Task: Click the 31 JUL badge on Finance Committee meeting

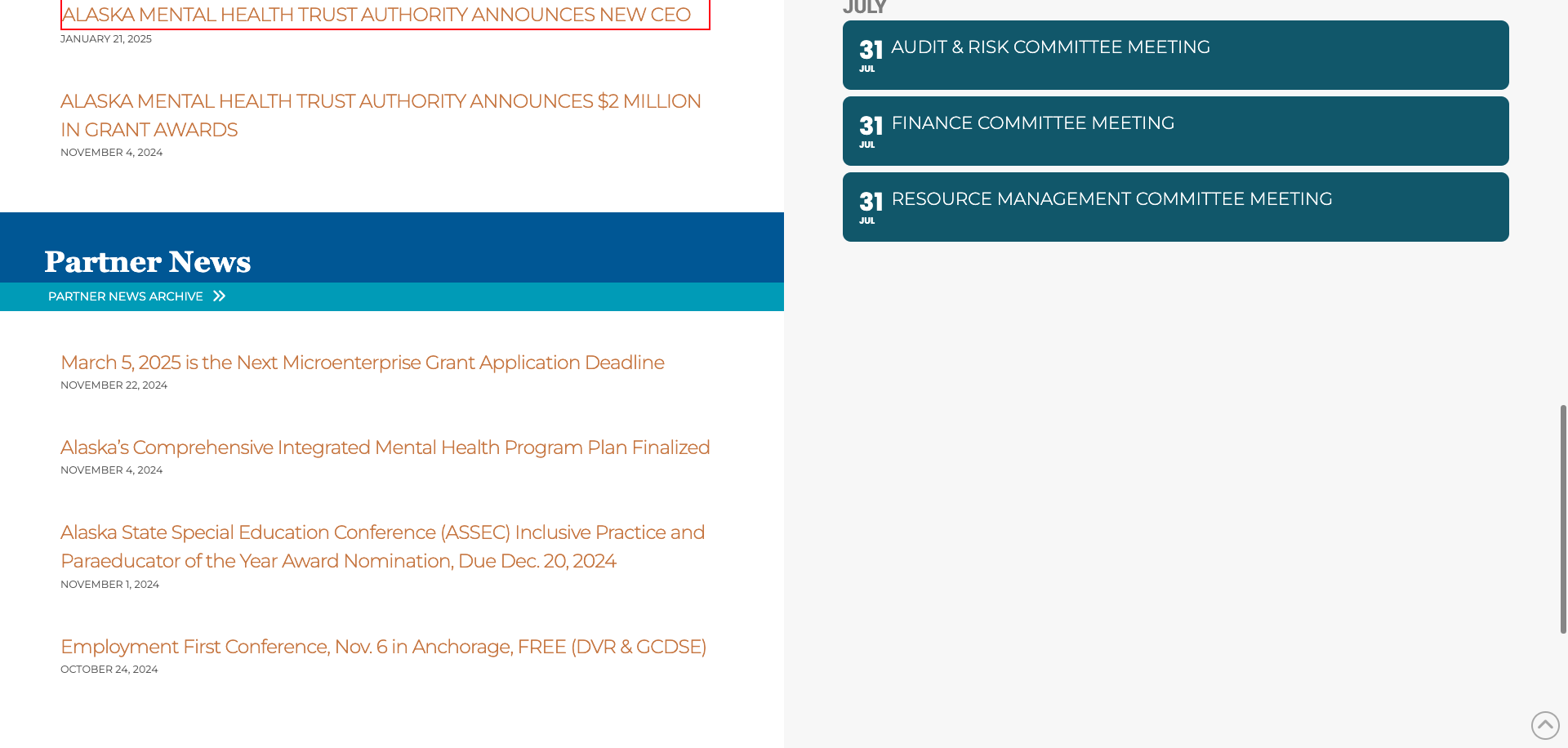Action: (x=871, y=131)
